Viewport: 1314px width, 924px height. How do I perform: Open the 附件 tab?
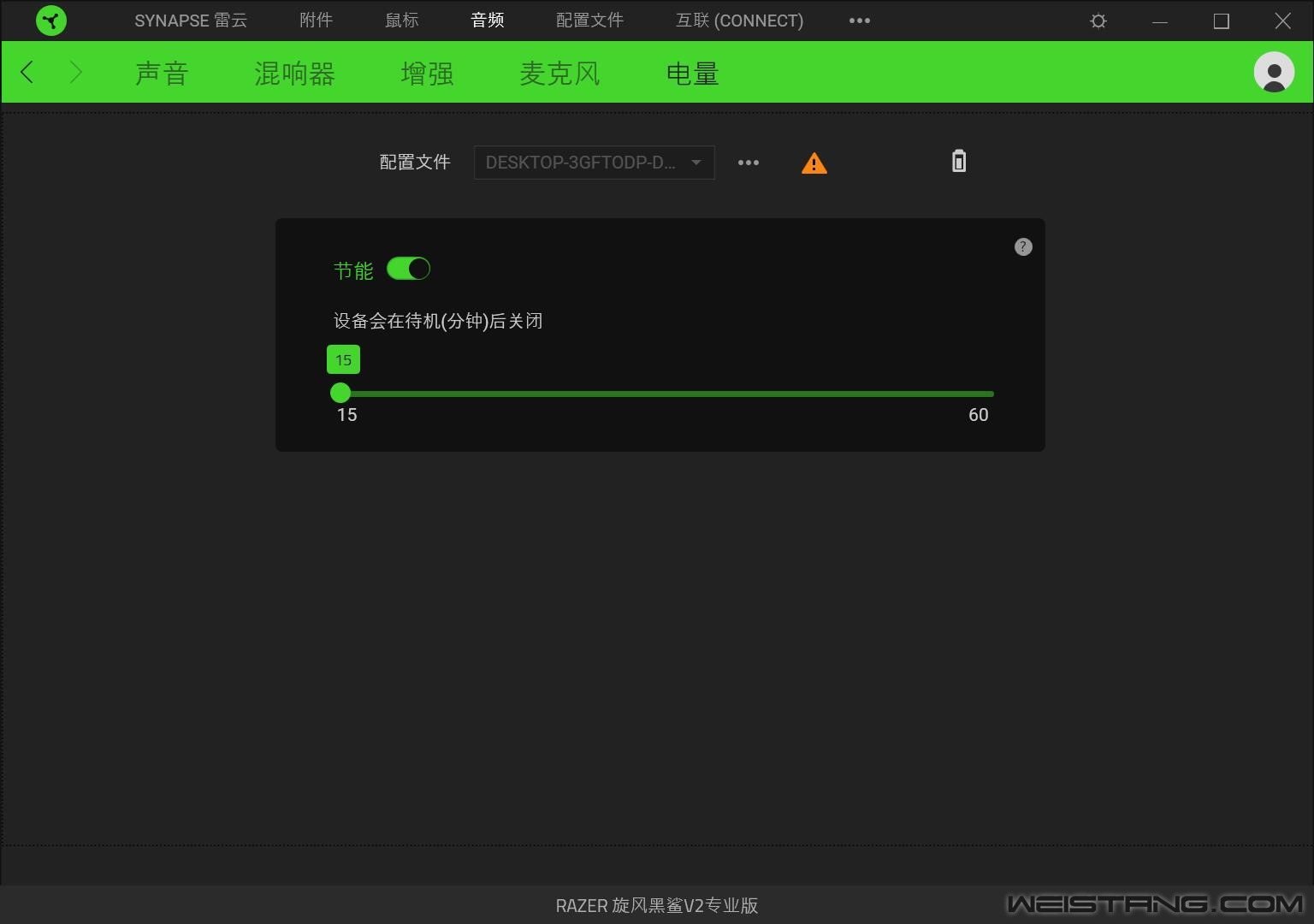click(317, 21)
